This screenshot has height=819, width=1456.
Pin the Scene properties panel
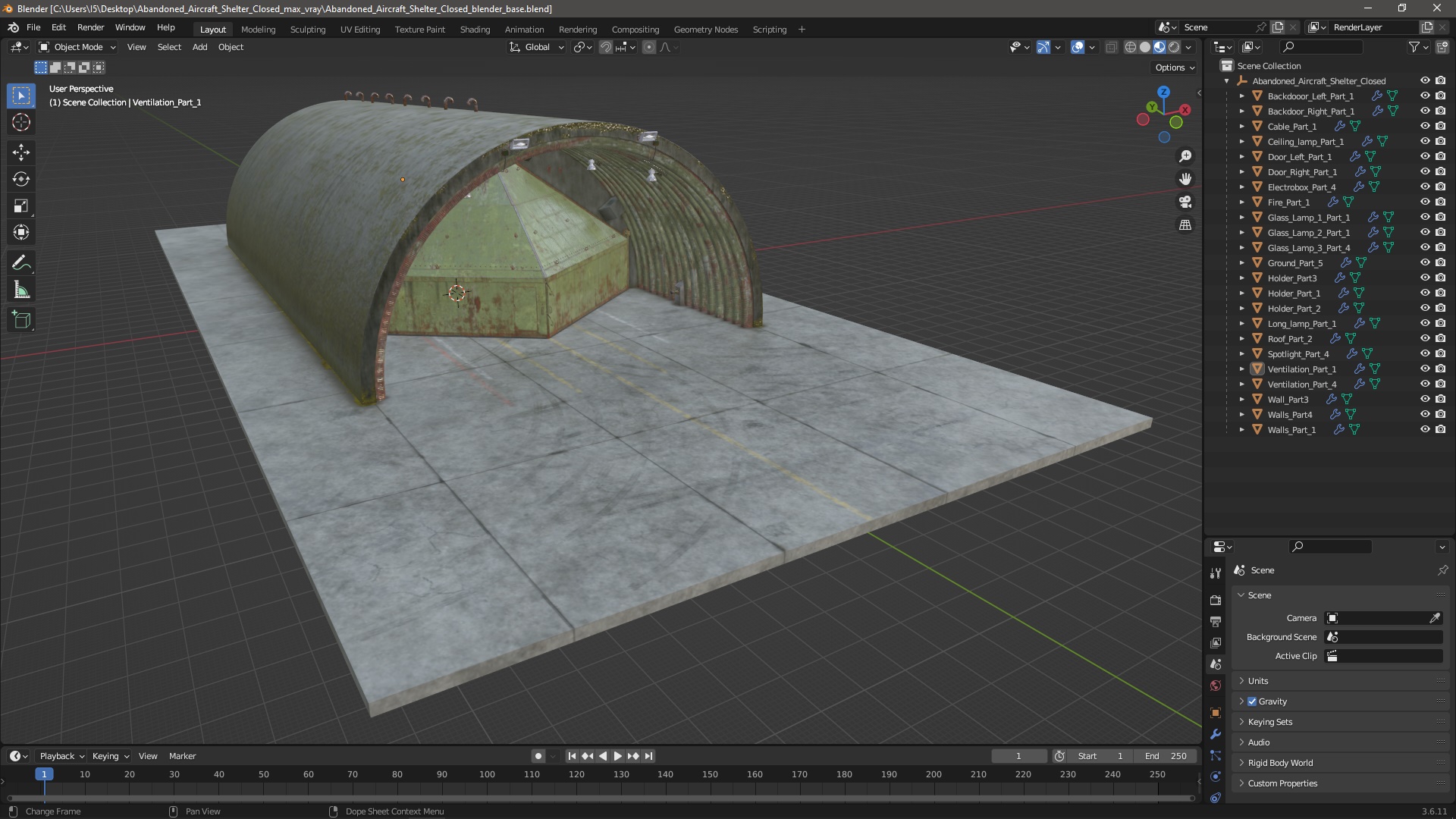click(1442, 570)
